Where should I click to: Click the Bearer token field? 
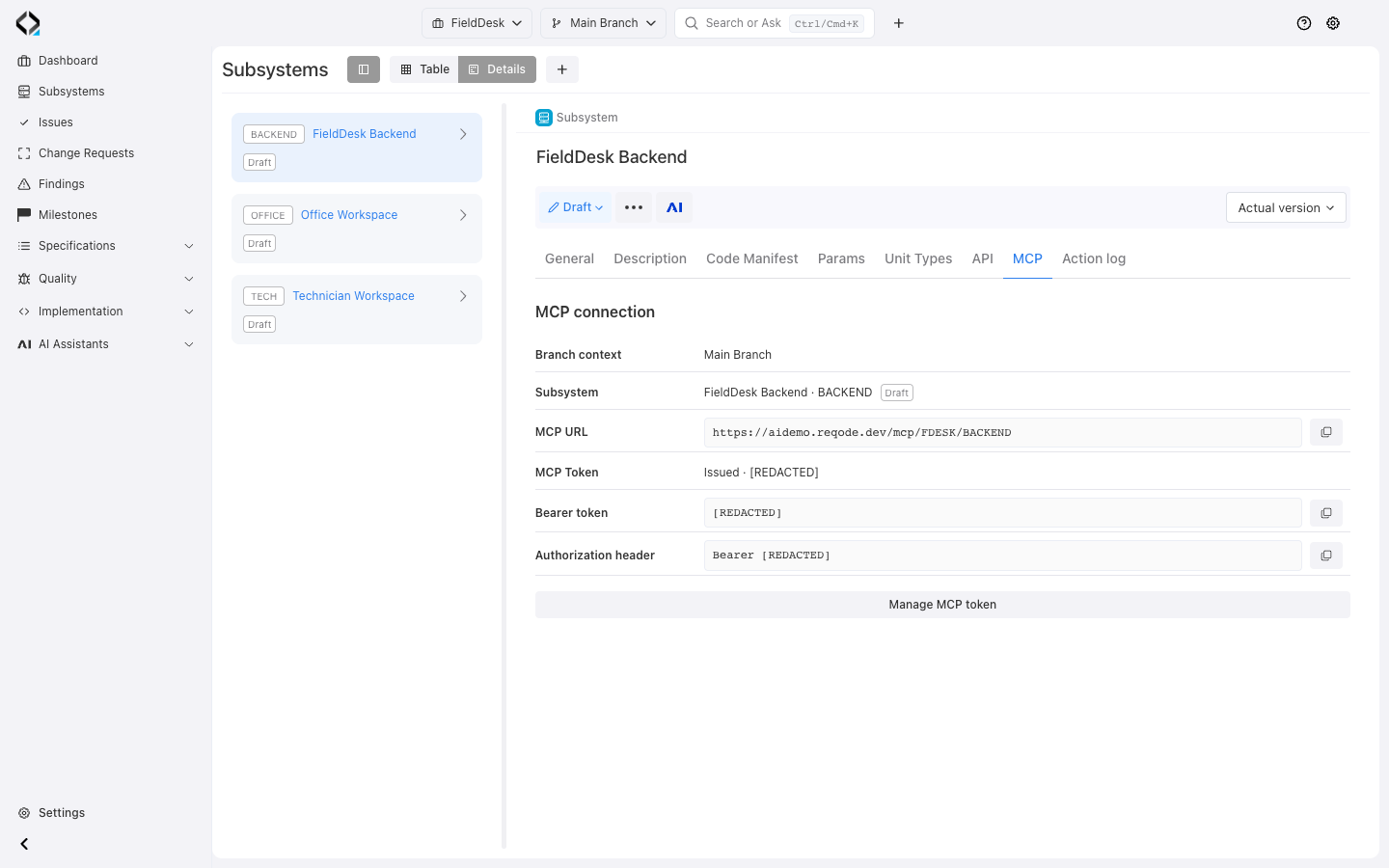click(1003, 513)
